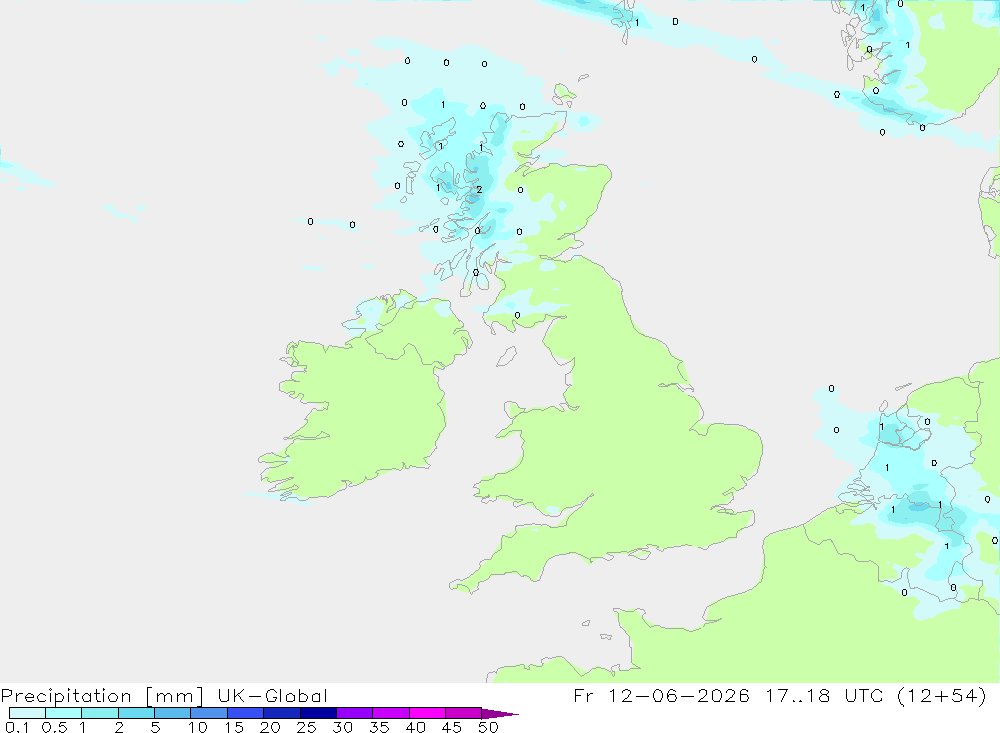Viewport: 1000px width, 733px height.
Task: Click the 2 mm value over western Scotland
Action: [479, 189]
